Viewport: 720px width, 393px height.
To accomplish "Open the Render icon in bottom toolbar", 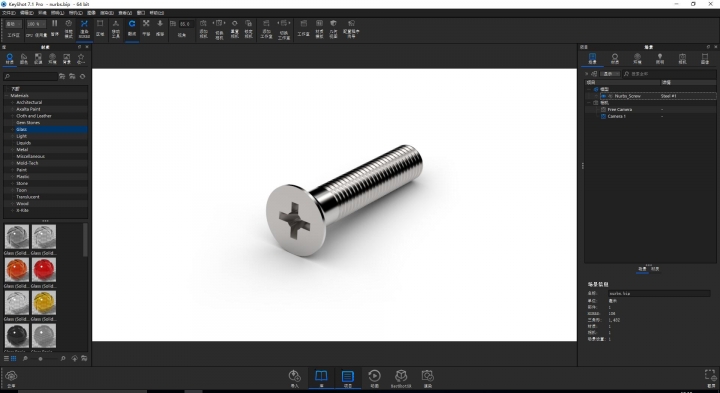I will click(428, 378).
